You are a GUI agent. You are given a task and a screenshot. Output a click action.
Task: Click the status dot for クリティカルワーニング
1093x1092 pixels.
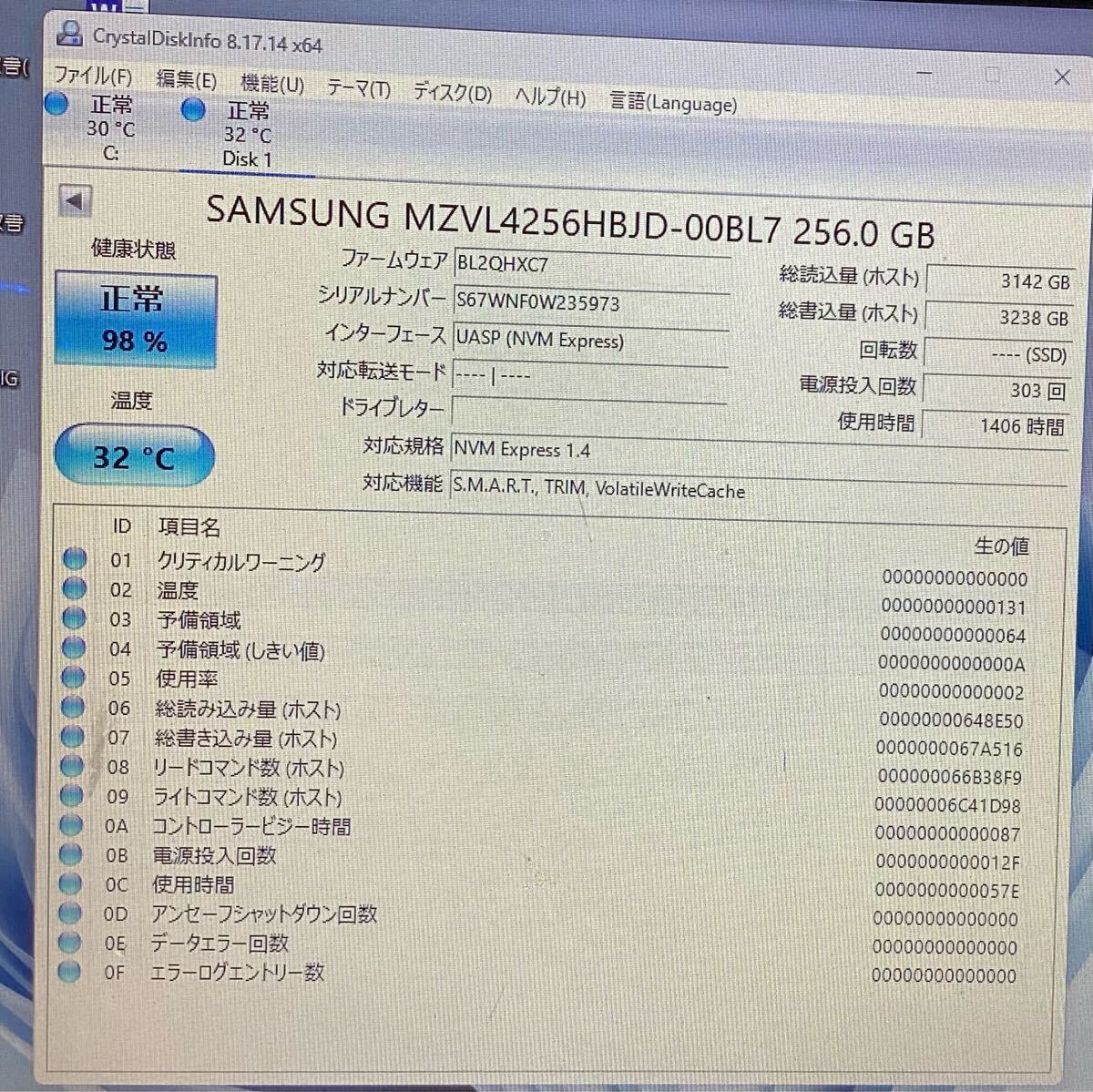75,558
